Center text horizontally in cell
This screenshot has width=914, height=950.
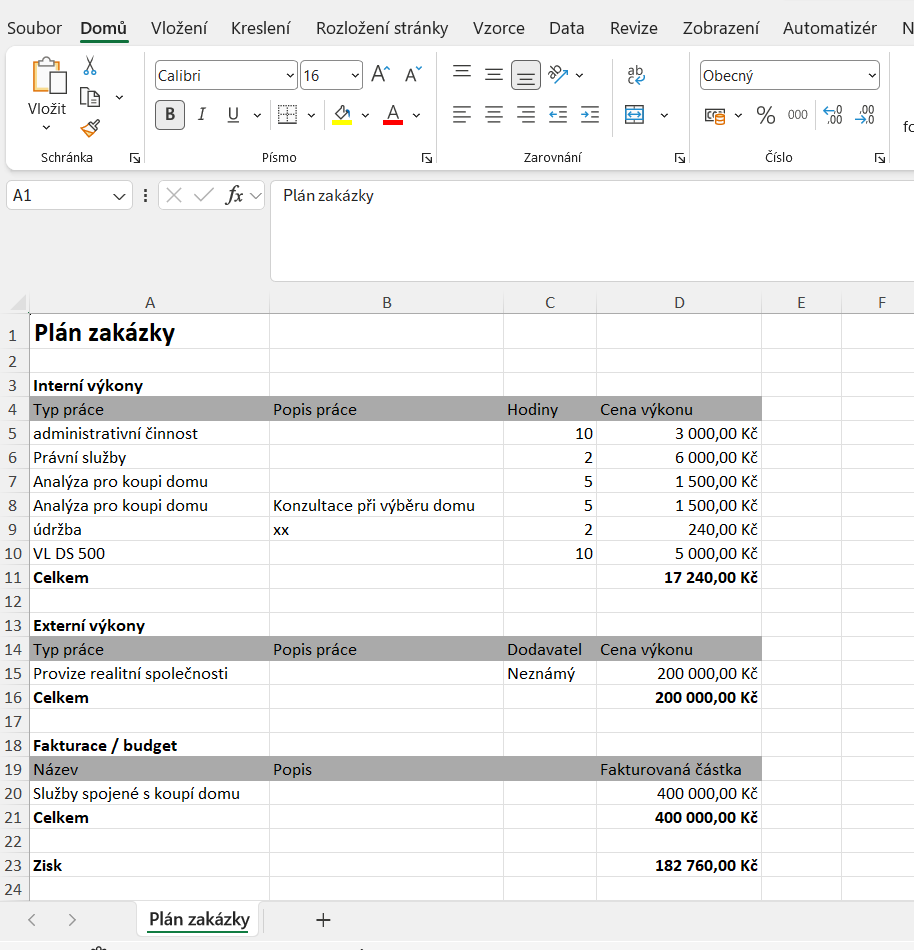click(x=494, y=115)
